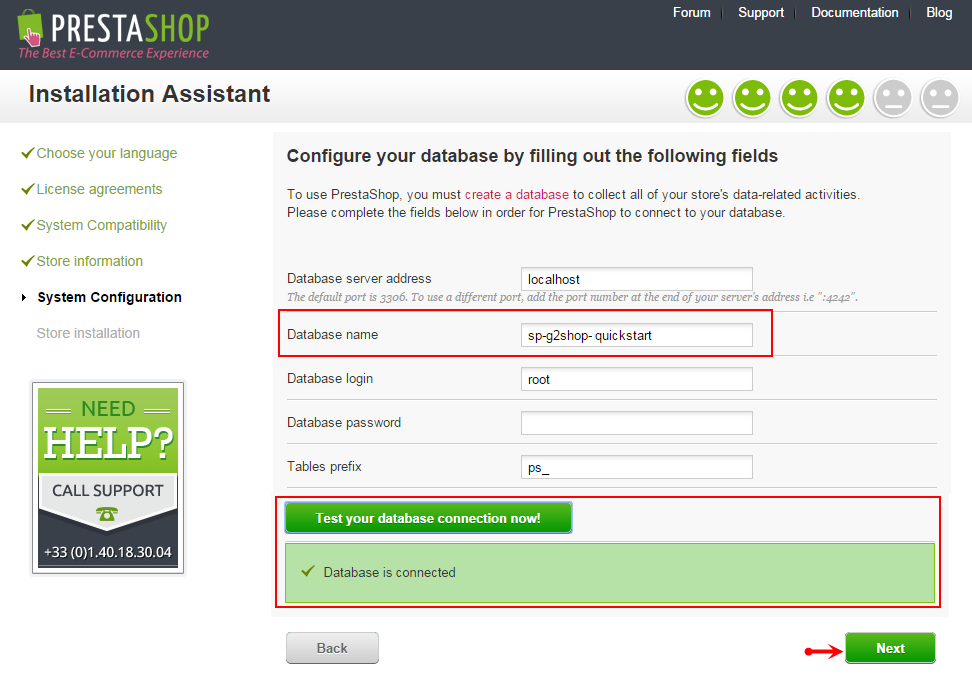This screenshot has height=681, width=972.
Task: Click the 'Database server address' label
Action: point(359,279)
